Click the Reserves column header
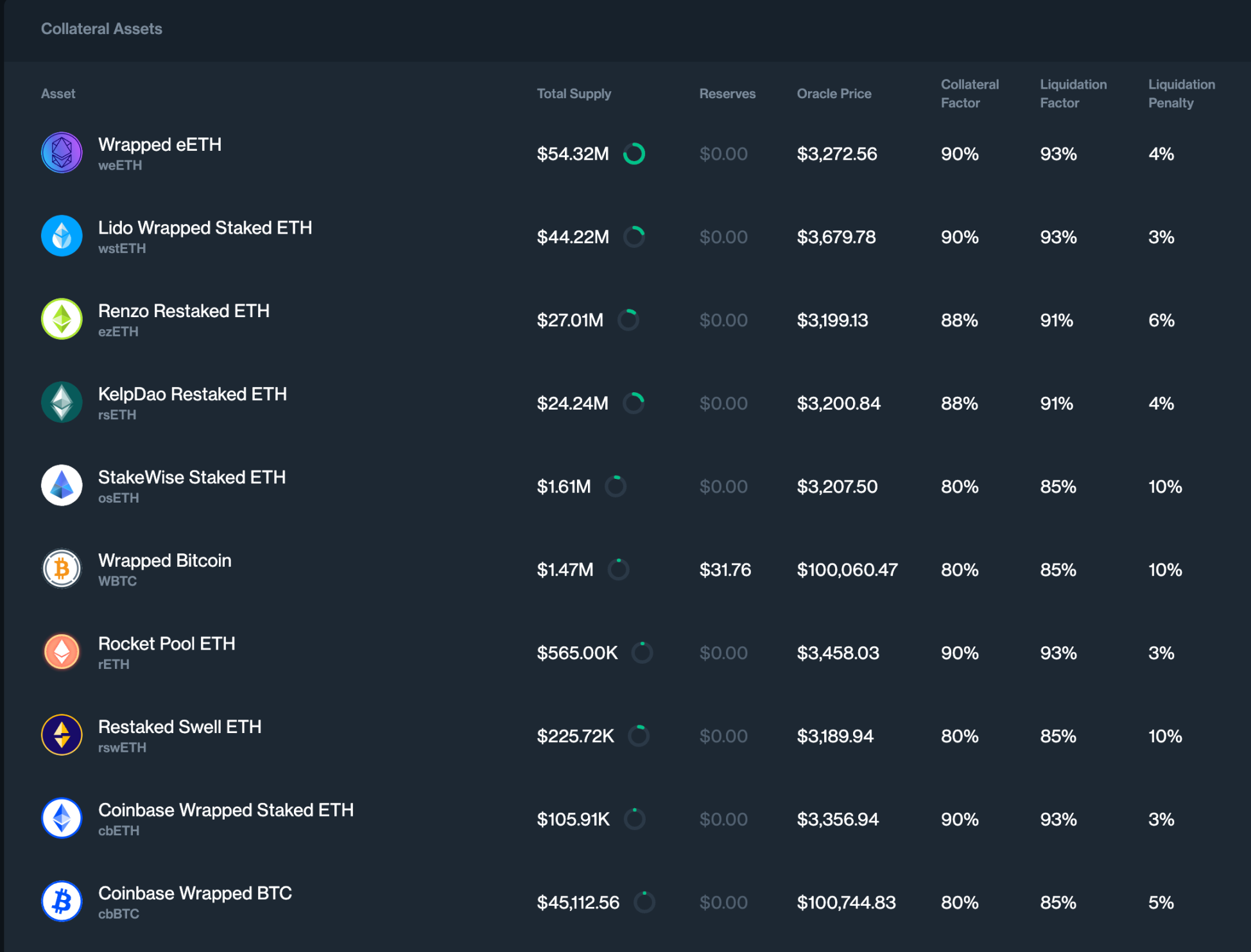This screenshot has width=1251, height=952. [727, 94]
